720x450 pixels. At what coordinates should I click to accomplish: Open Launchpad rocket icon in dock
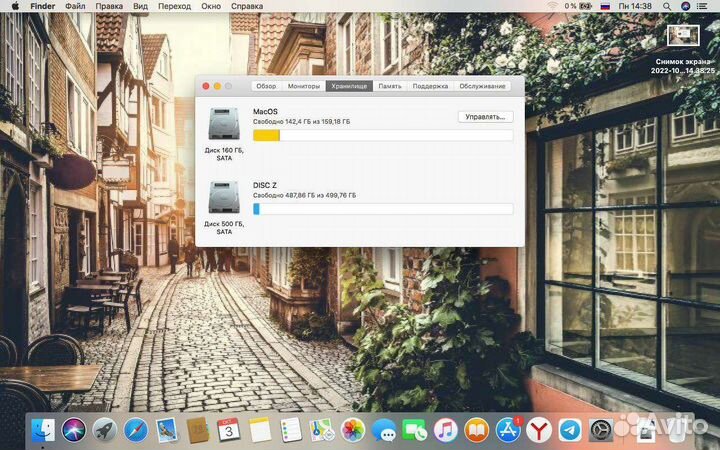coord(105,430)
